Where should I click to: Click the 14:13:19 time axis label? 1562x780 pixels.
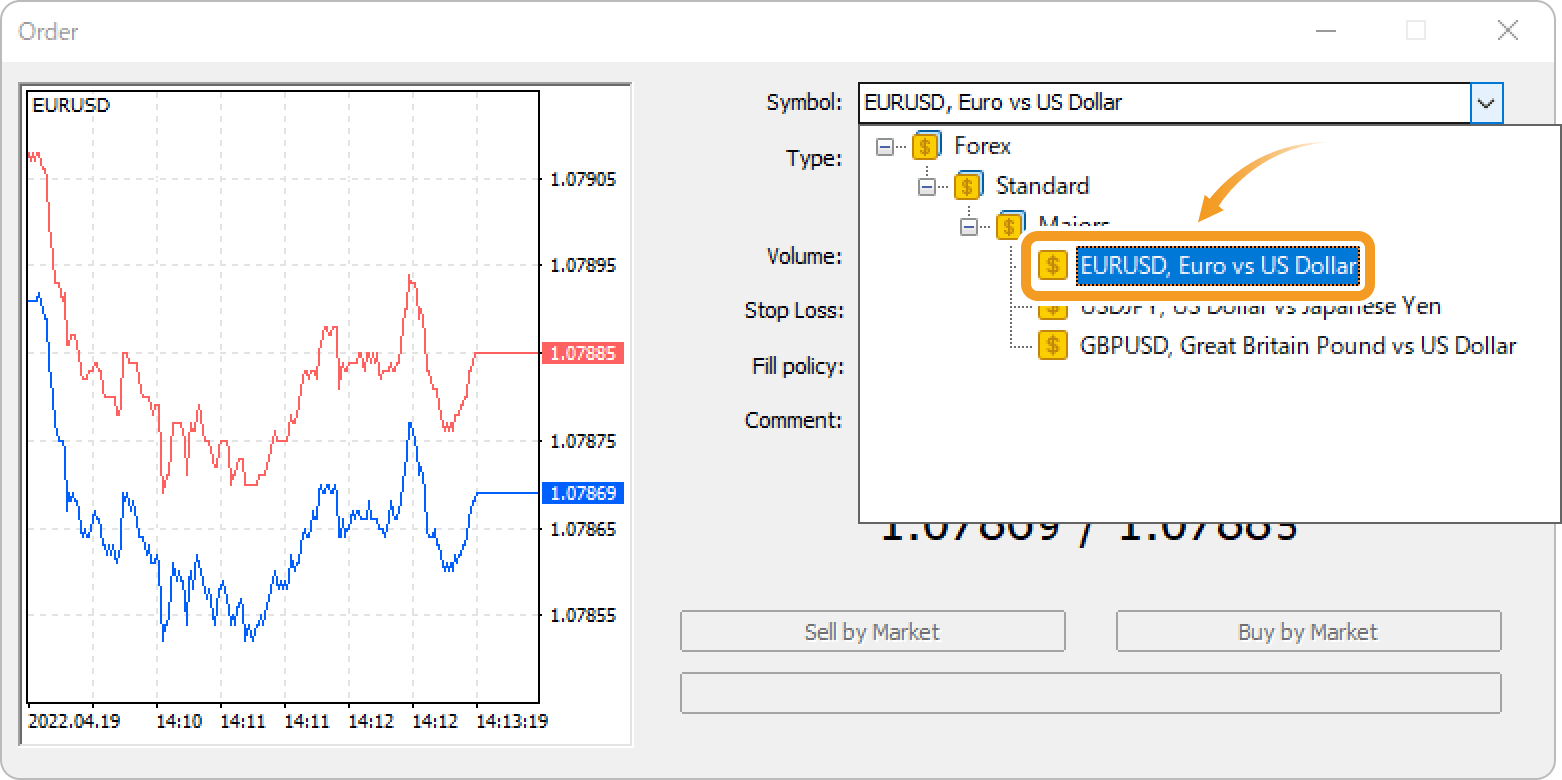pyautogui.click(x=511, y=720)
